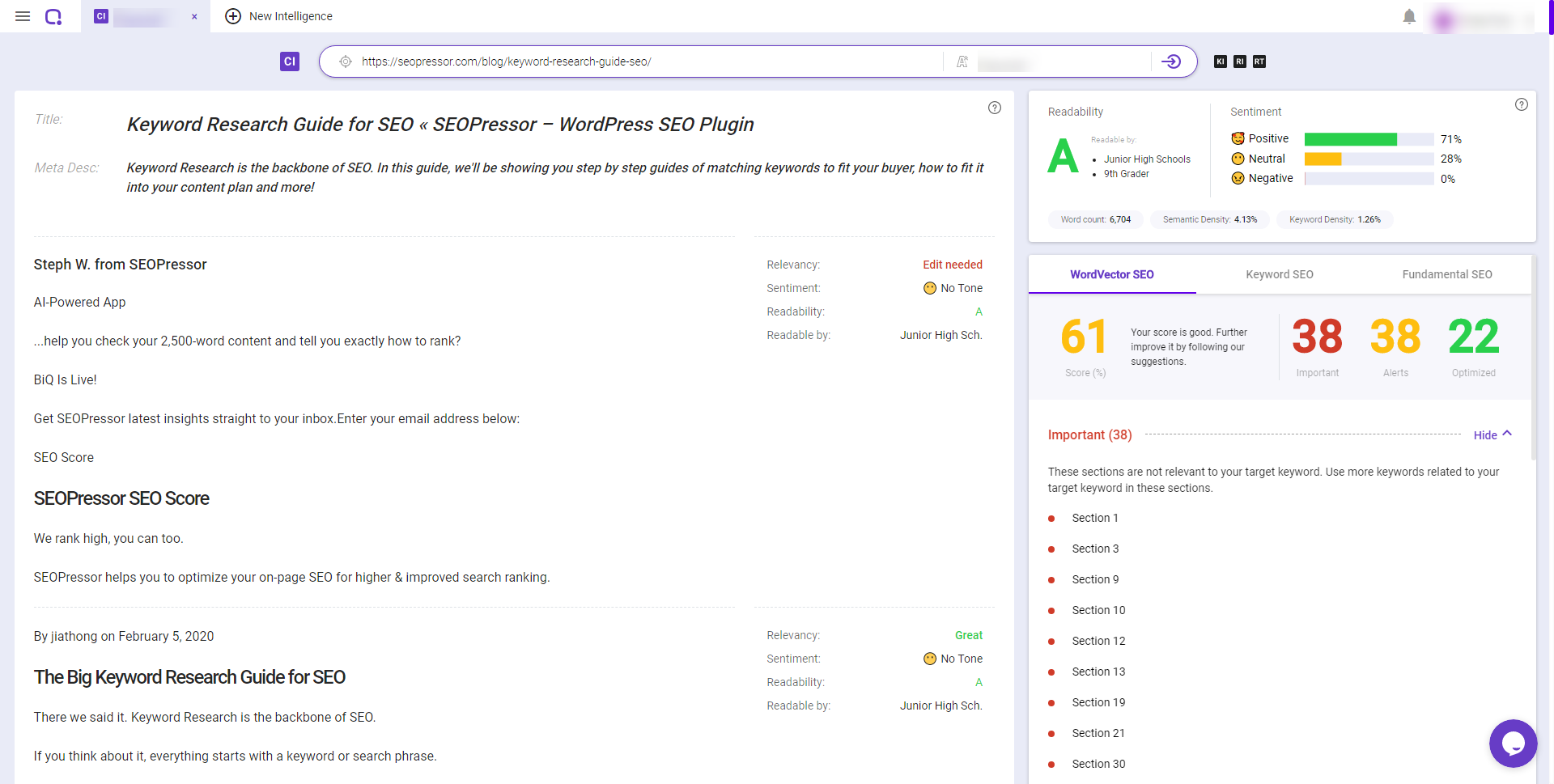The width and height of the screenshot is (1554, 784).
Task: Select the Keyword SEO tab
Action: tap(1280, 274)
